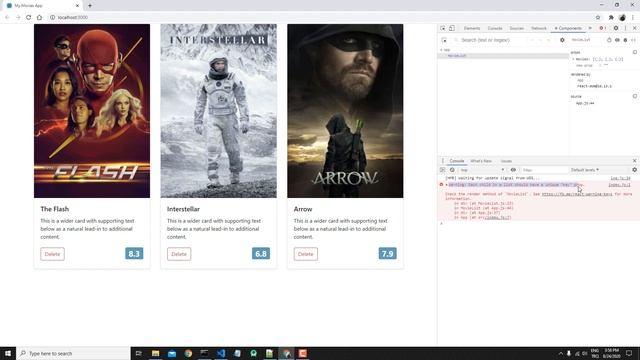Switch to the Sources tab
The image size is (640, 360).
point(516,28)
